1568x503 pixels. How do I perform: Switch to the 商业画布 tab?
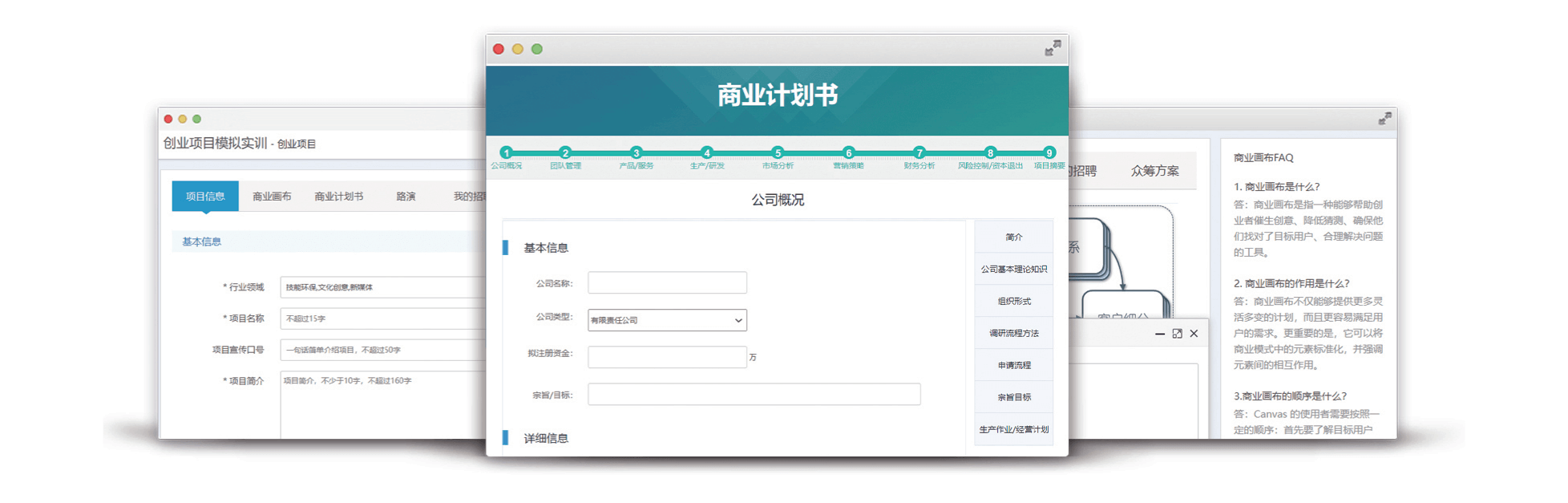[272, 197]
